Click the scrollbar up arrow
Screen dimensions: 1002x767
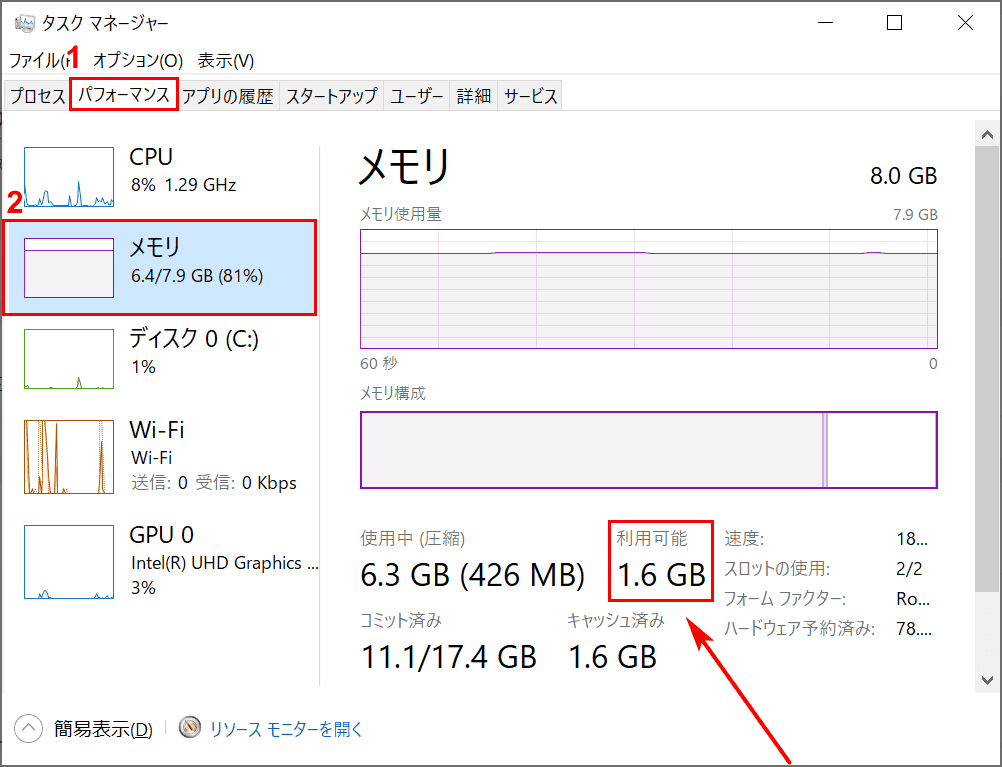tap(987, 134)
